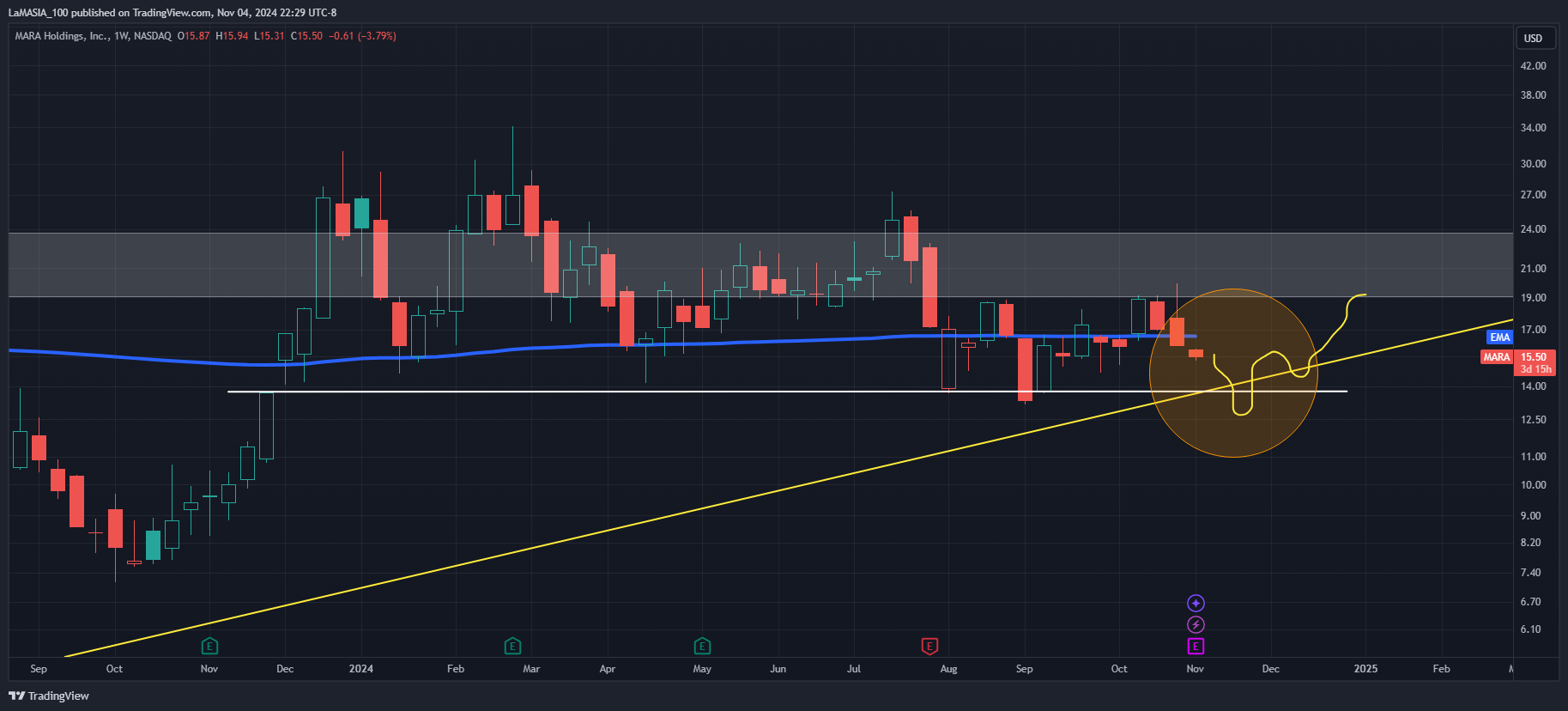Image resolution: width=1568 pixels, height=711 pixels.
Task: Click the red earnings E marker near August
Action: pyautogui.click(x=929, y=646)
